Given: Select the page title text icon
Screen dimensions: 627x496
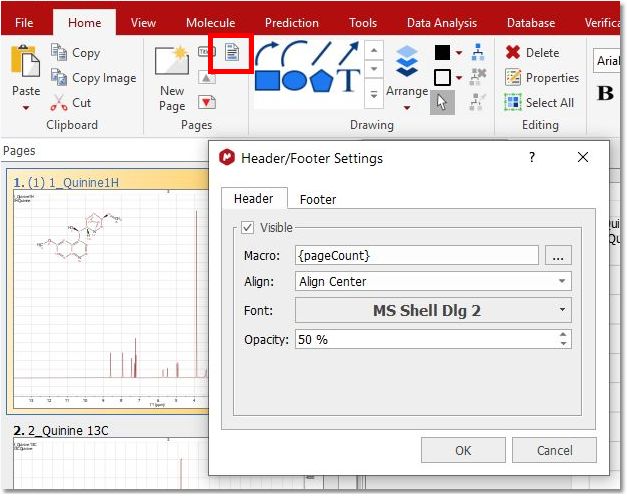Looking at the screenshot, I should pos(206,52).
